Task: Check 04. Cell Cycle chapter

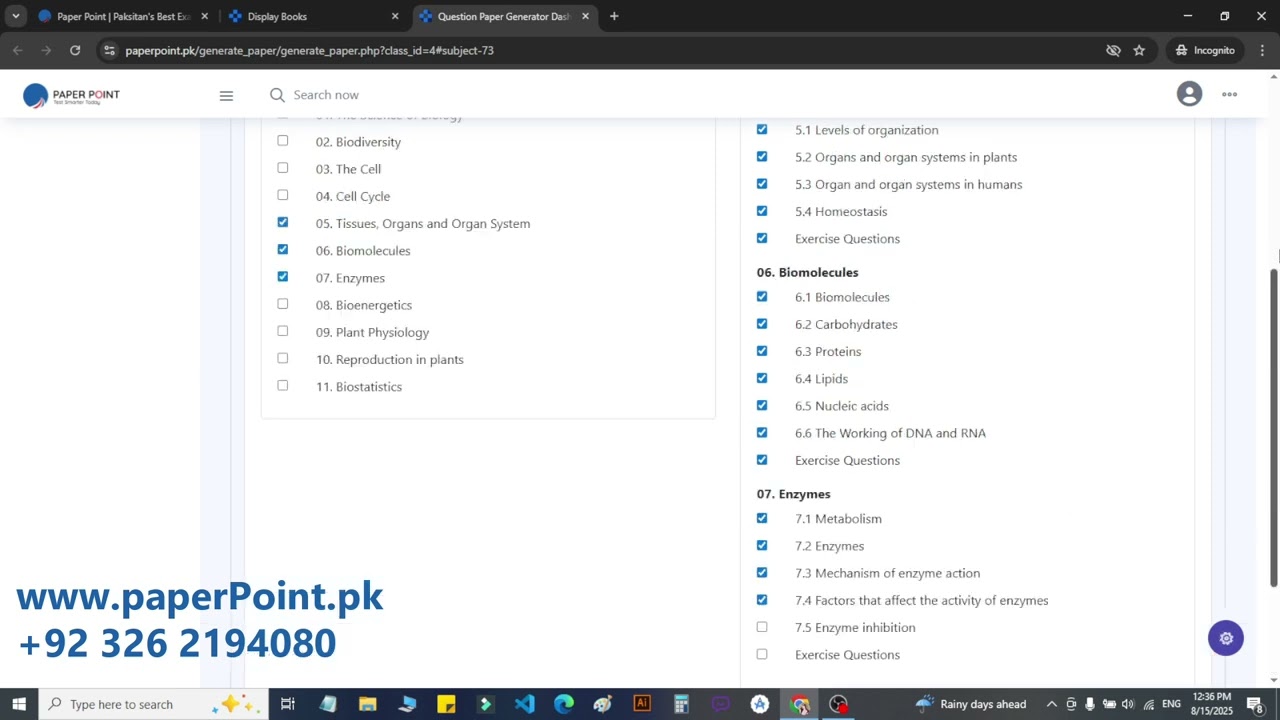Action: click(x=283, y=195)
